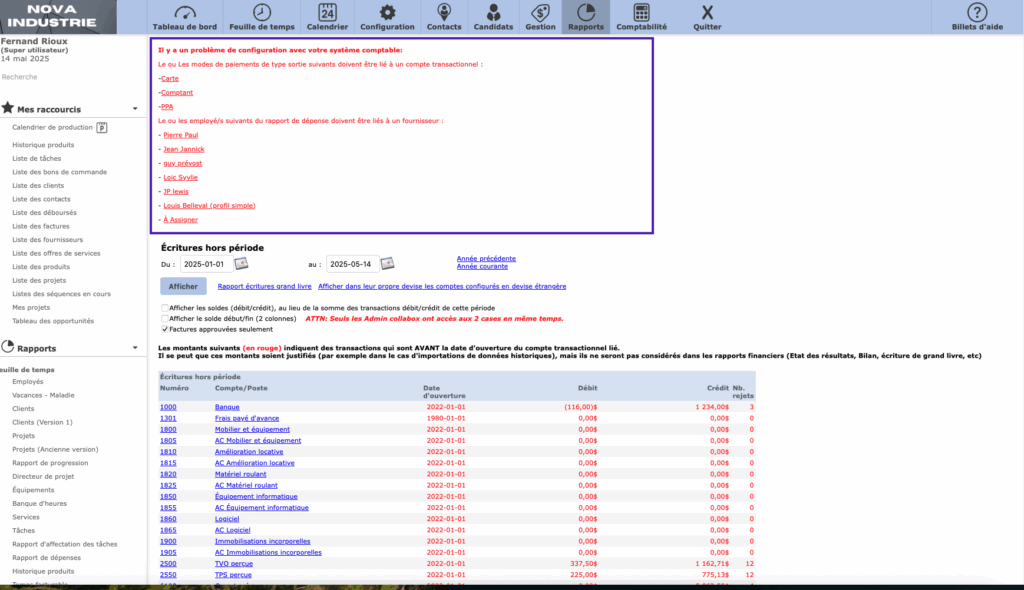
Task: Enable Afficher les soldes (débit/crédit) checkbox
Action: point(165,308)
